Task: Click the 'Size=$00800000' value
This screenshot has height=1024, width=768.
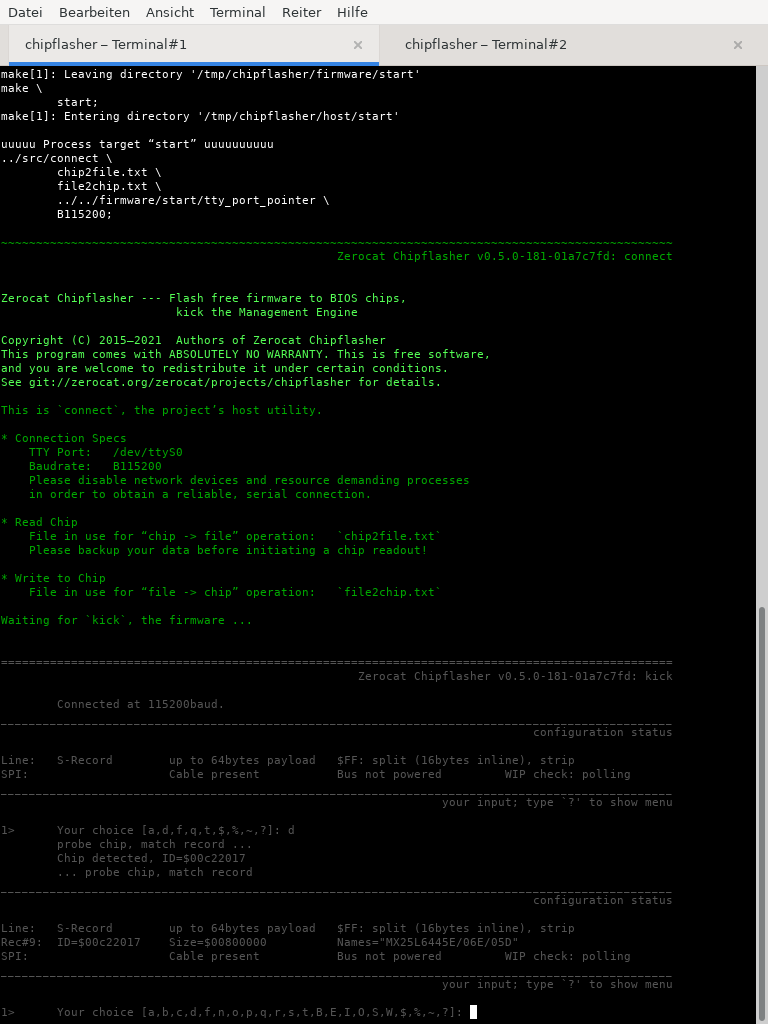Action: [217, 942]
